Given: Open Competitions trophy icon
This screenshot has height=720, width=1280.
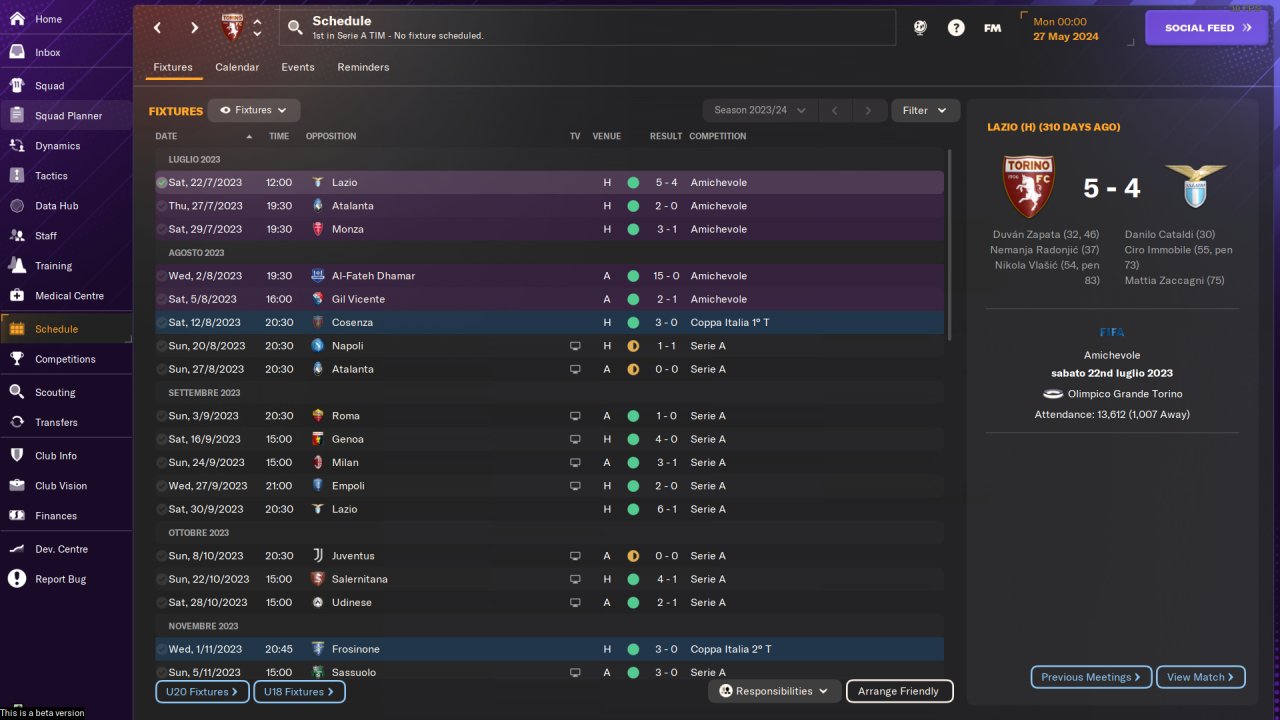Looking at the screenshot, I should 17,359.
